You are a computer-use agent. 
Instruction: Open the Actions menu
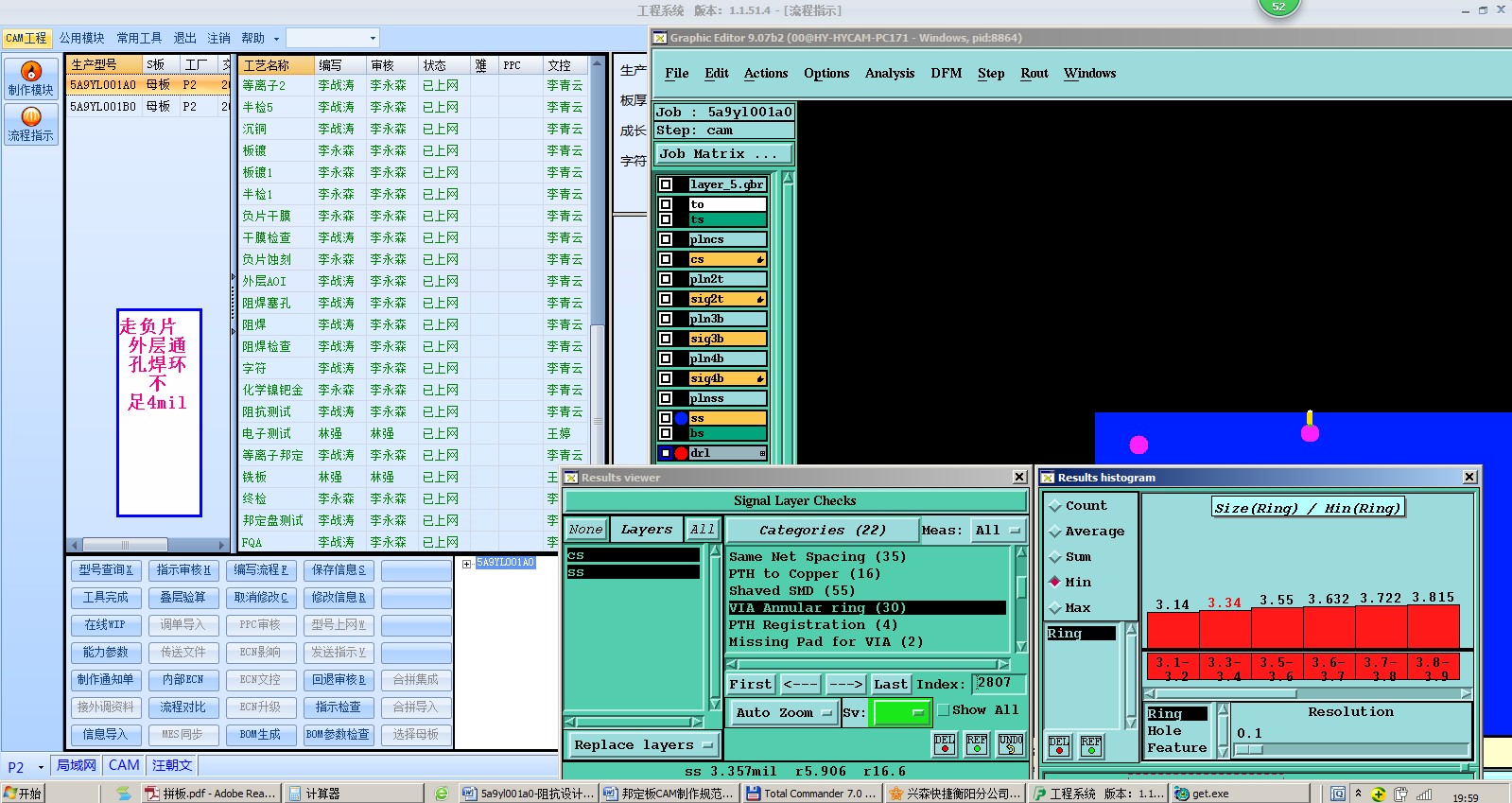(766, 73)
